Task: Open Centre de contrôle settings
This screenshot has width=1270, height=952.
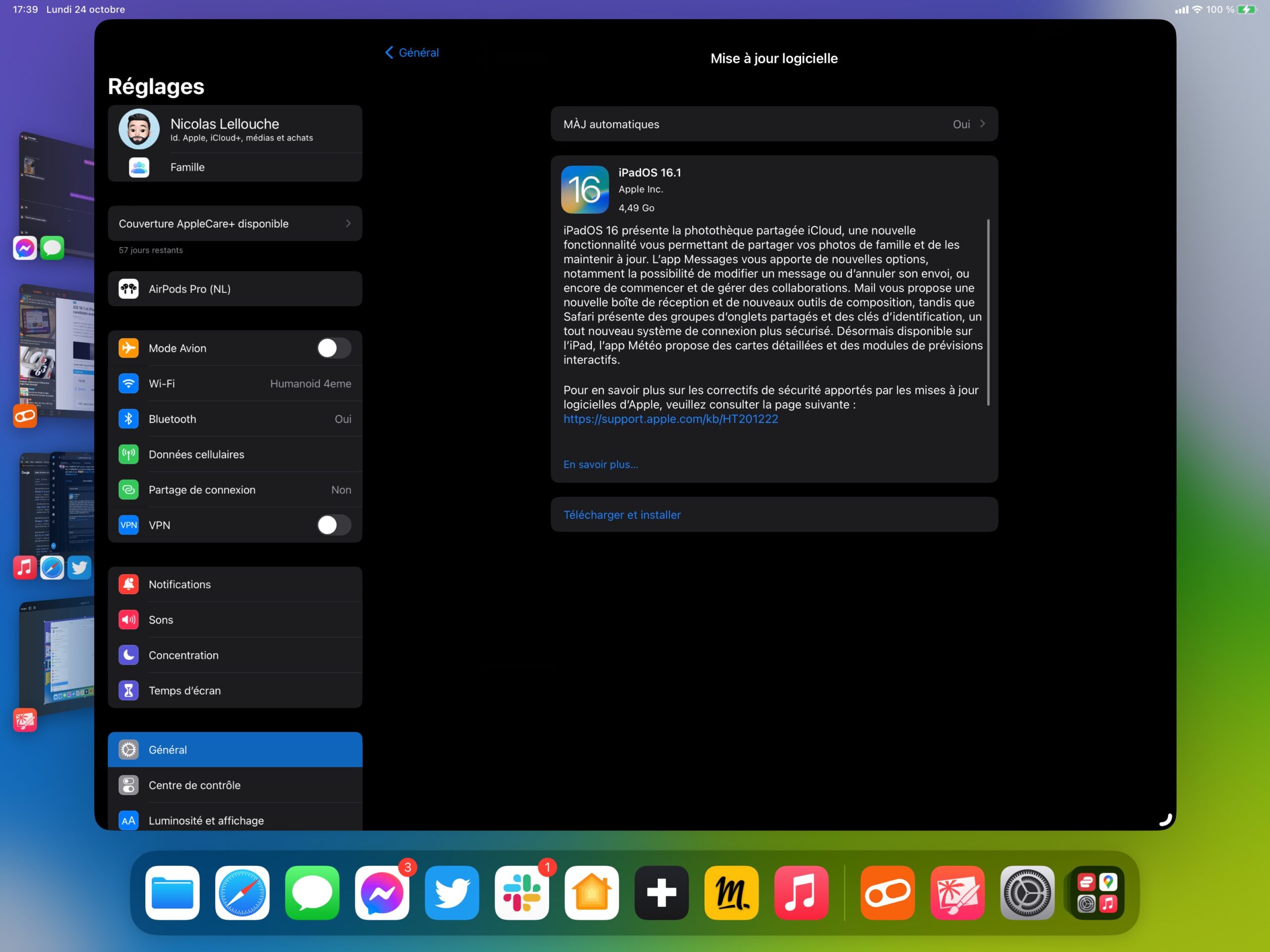Action: pyautogui.click(x=235, y=785)
